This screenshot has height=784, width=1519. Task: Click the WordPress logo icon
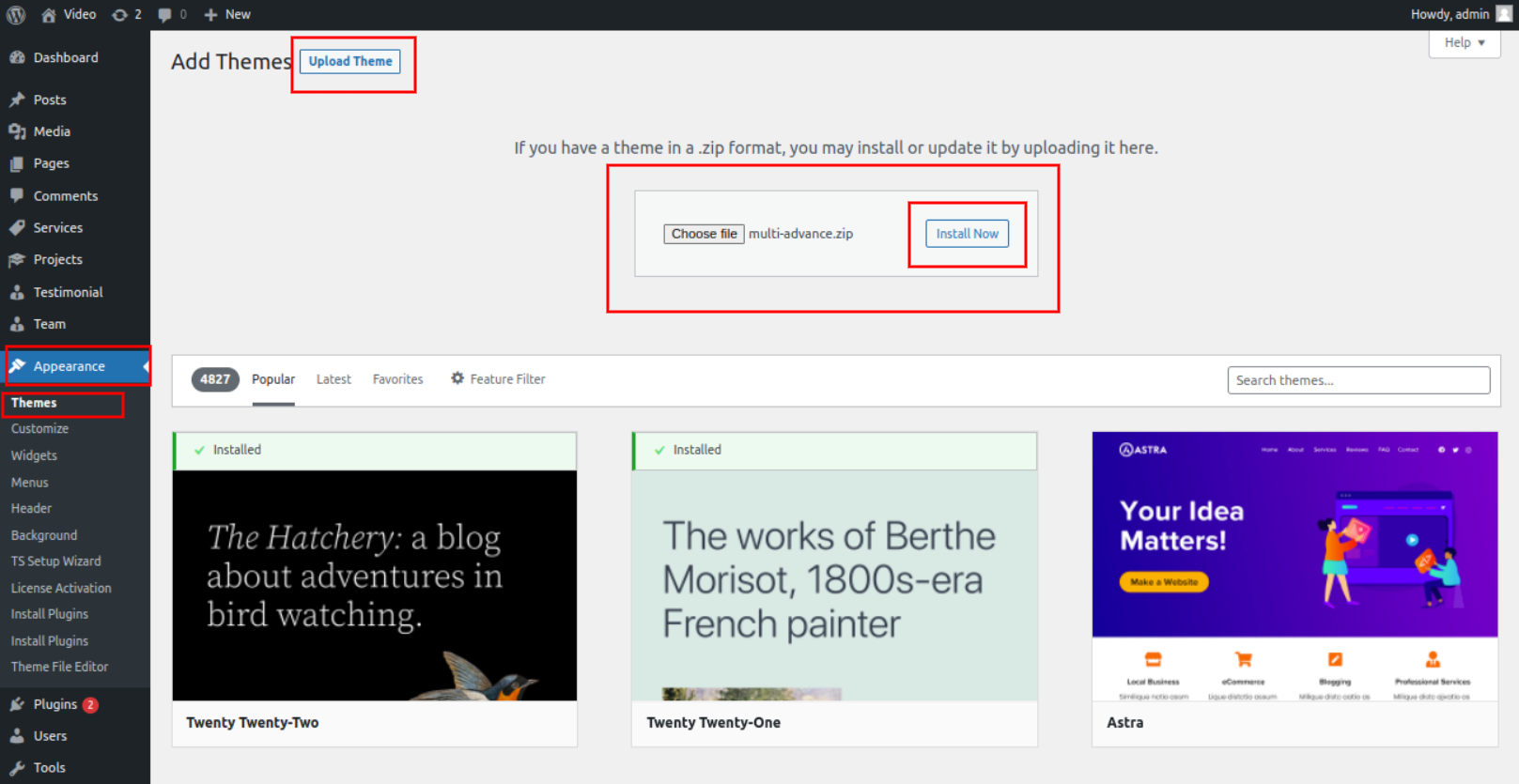click(16, 14)
